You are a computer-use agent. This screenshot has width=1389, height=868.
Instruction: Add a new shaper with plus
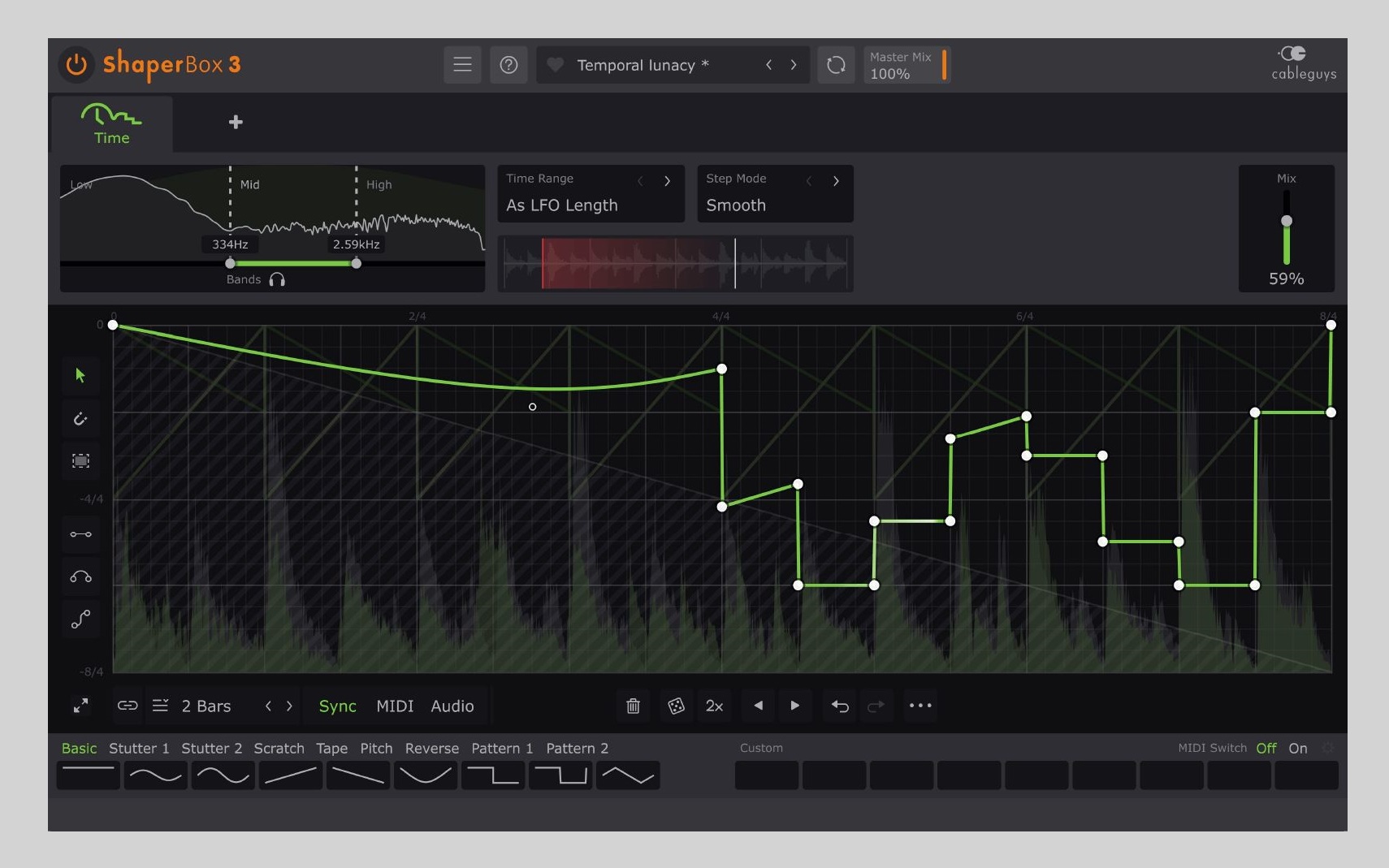[236, 122]
